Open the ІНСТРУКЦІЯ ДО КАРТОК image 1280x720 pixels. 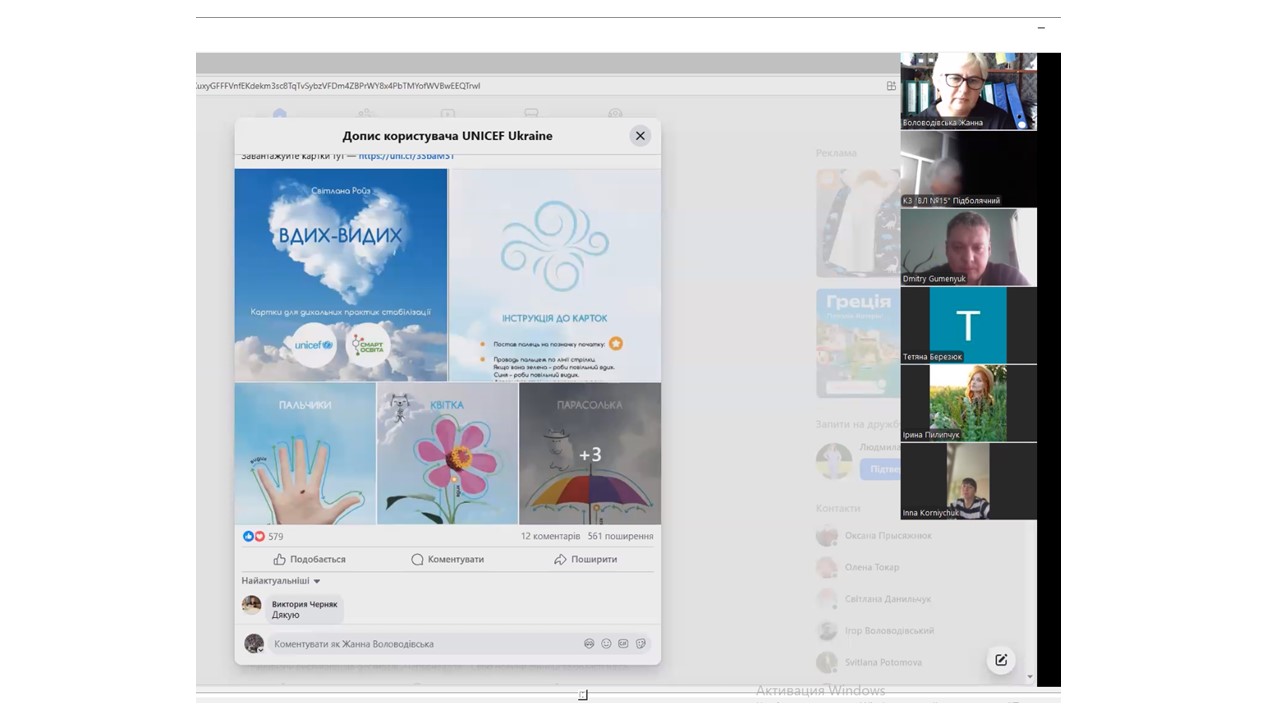pos(555,274)
